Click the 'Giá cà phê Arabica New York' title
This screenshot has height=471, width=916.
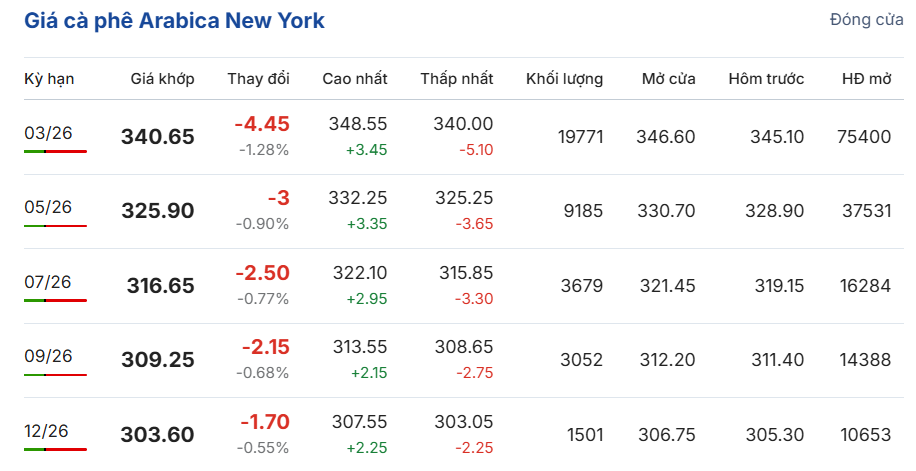click(x=174, y=21)
